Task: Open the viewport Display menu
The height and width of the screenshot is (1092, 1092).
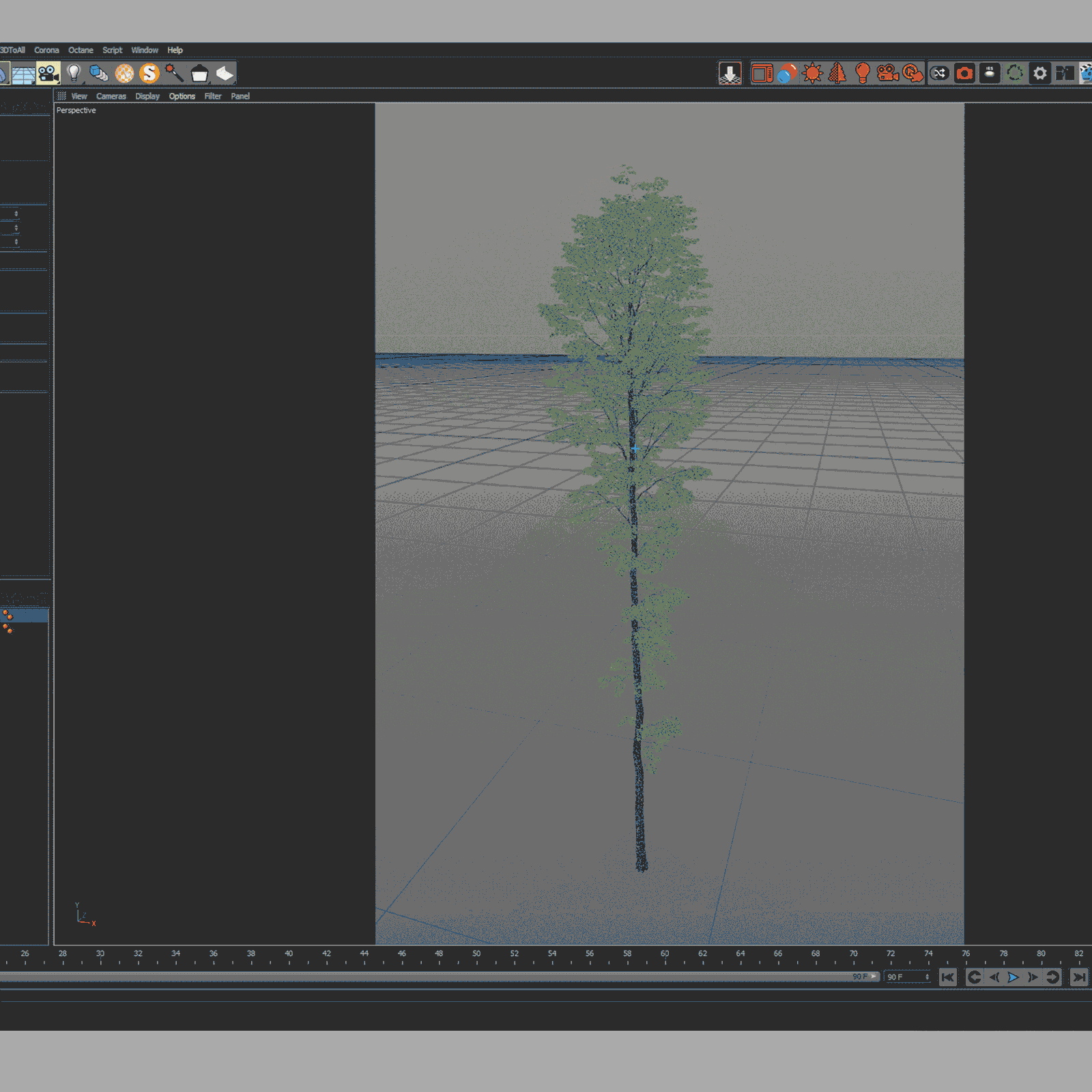Action: tap(147, 96)
